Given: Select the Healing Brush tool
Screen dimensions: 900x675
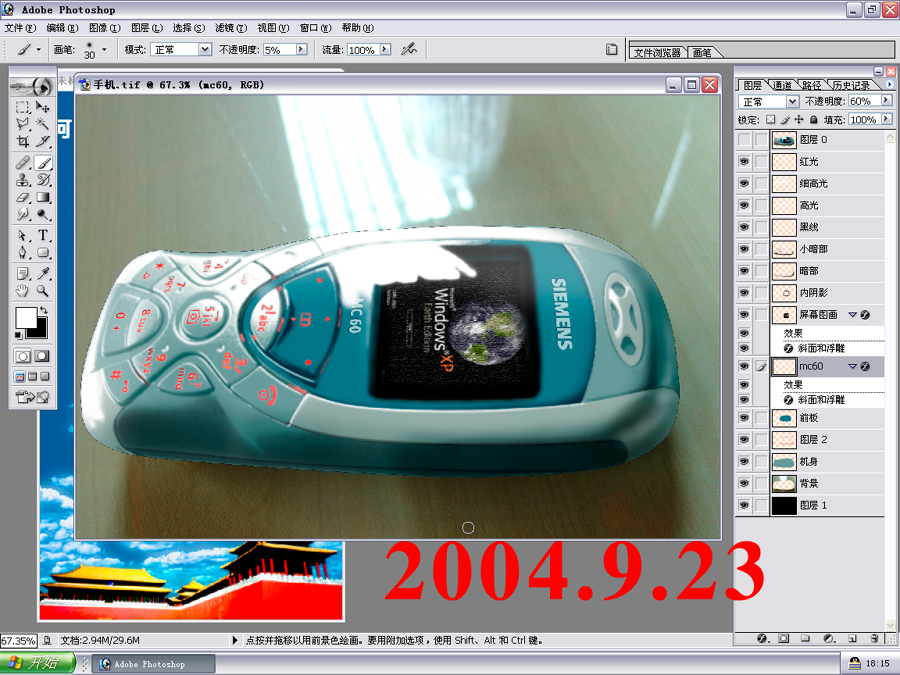Looking at the screenshot, I should [x=22, y=163].
